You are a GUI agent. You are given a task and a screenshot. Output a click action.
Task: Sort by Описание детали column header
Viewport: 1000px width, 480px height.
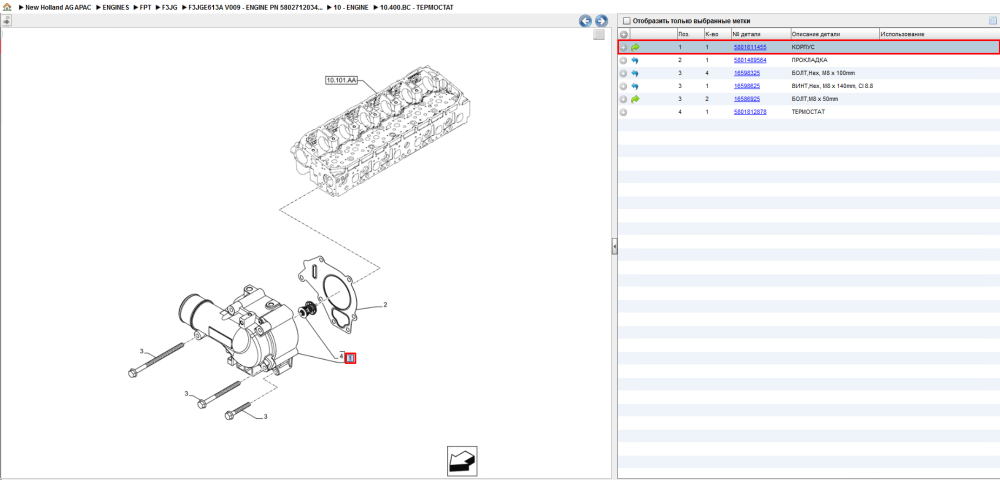pyautogui.click(x=834, y=34)
